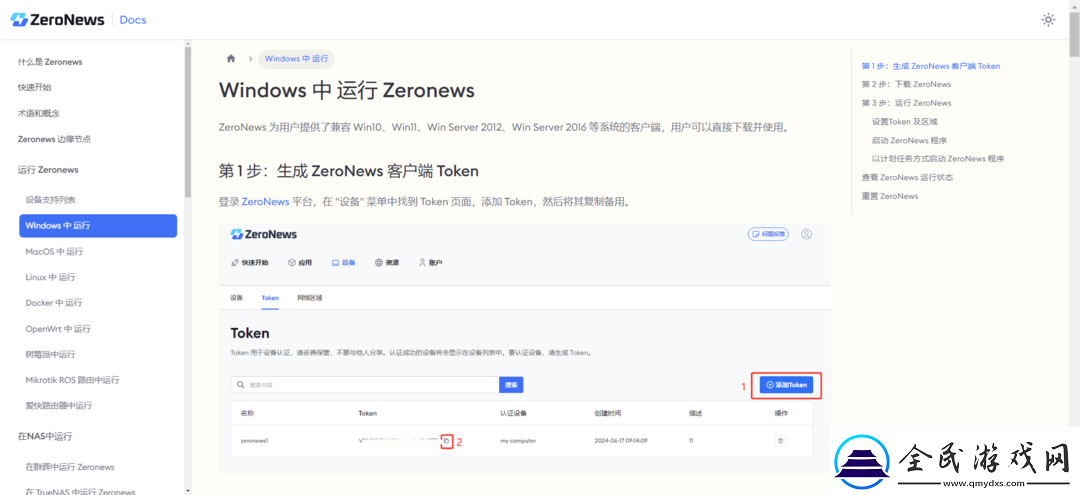The height and width of the screenshot is (495, 1080).
Task: Open '设备支持列表' sidebar page
Action: 50,200
